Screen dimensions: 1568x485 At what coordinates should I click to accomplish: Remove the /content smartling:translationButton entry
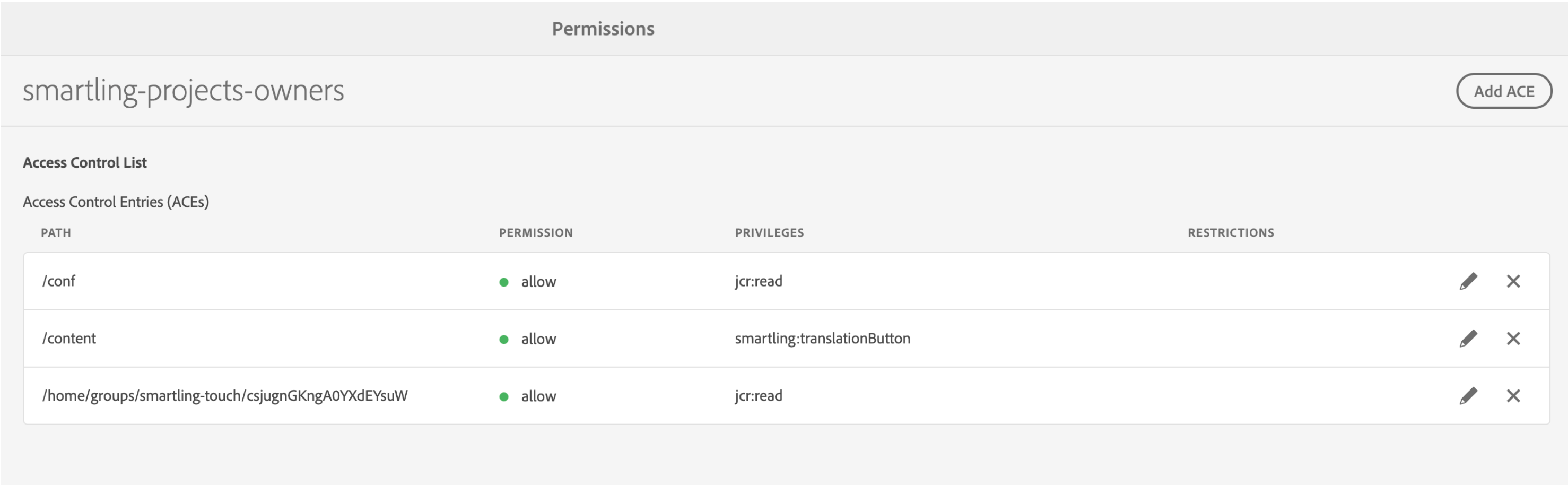point(1513,339)
